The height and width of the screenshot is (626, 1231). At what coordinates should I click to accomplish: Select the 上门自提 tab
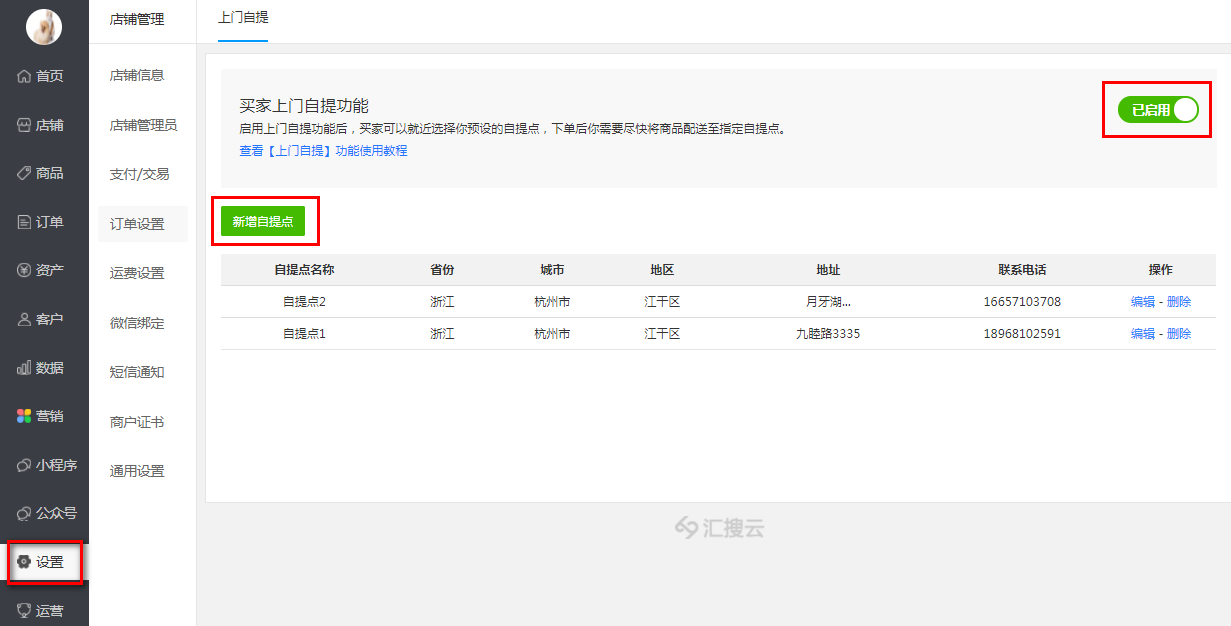point(243,18)
